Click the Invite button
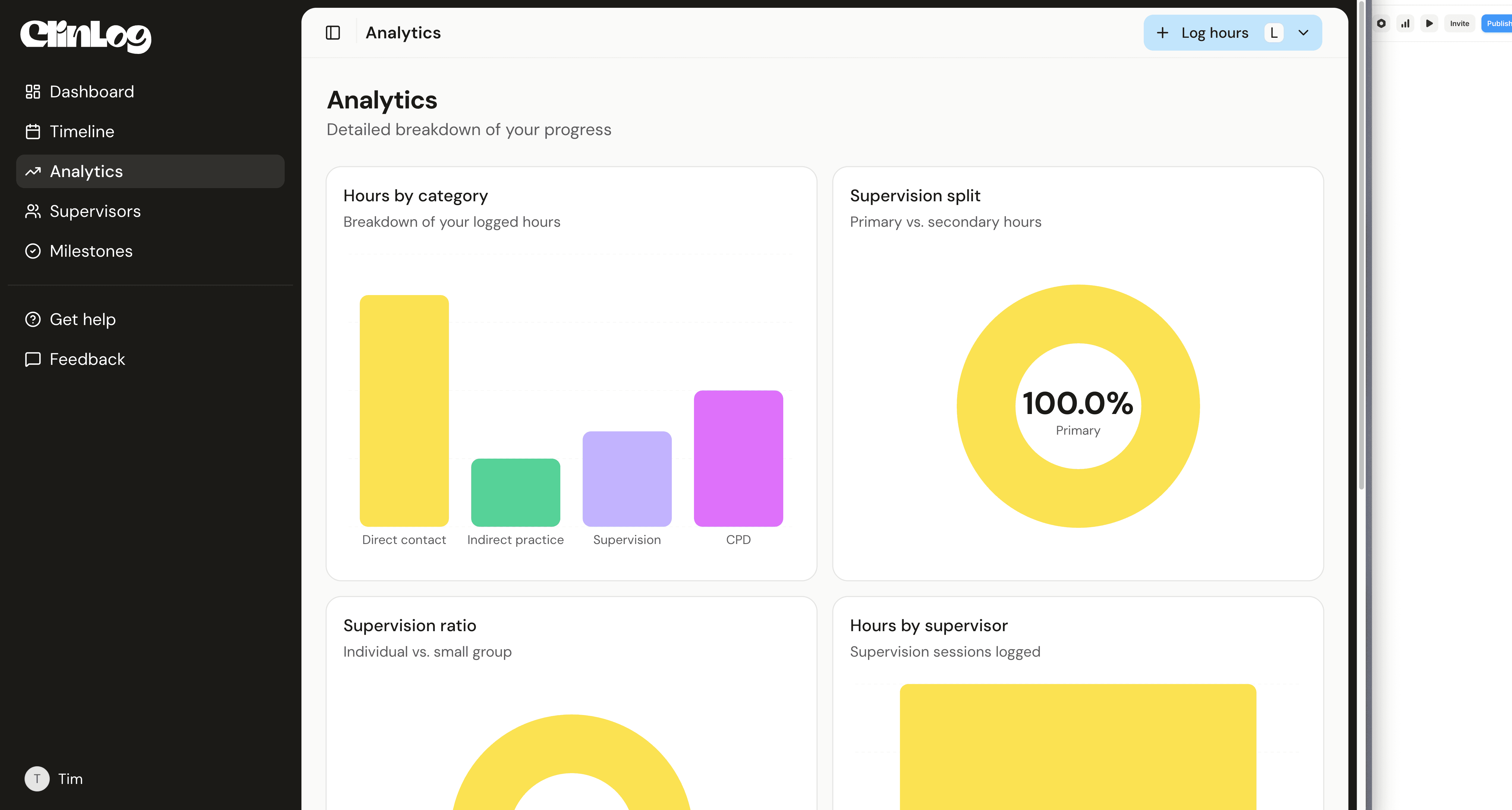Viewport: 1512px width, 810px height. pyautogui.click(x=1459, y=23)
